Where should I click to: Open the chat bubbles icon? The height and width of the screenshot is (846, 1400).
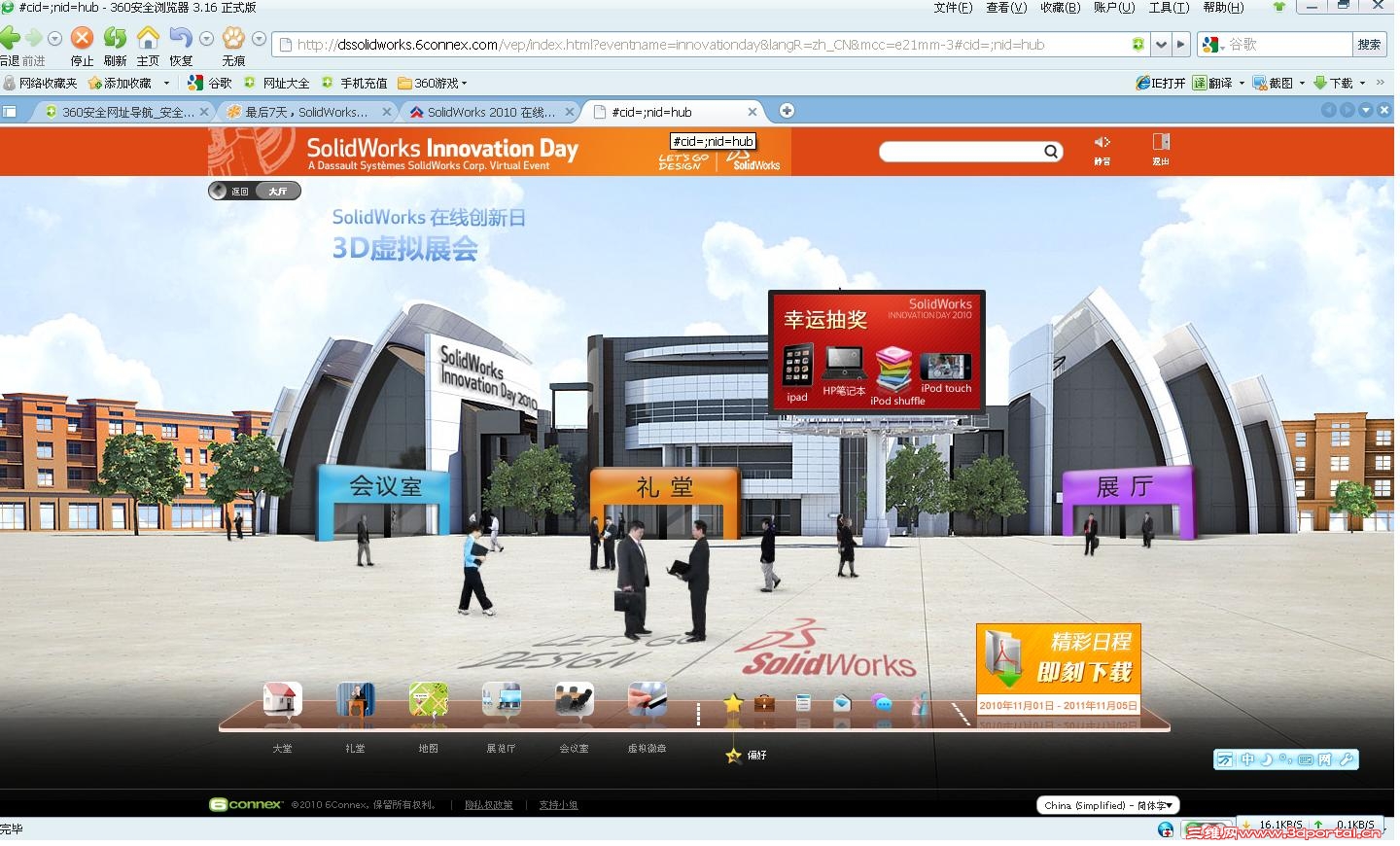pos(882,703)
